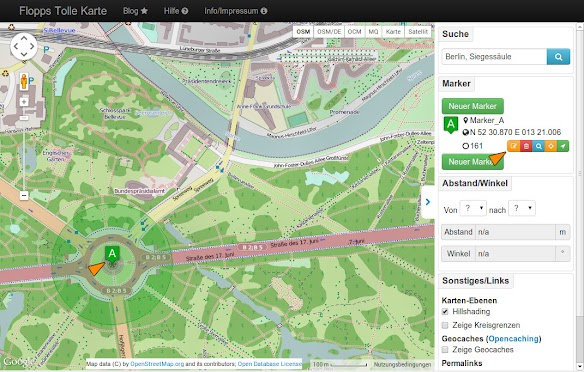
Task: Click the Marker_A name text
Action: click(487, 120)
